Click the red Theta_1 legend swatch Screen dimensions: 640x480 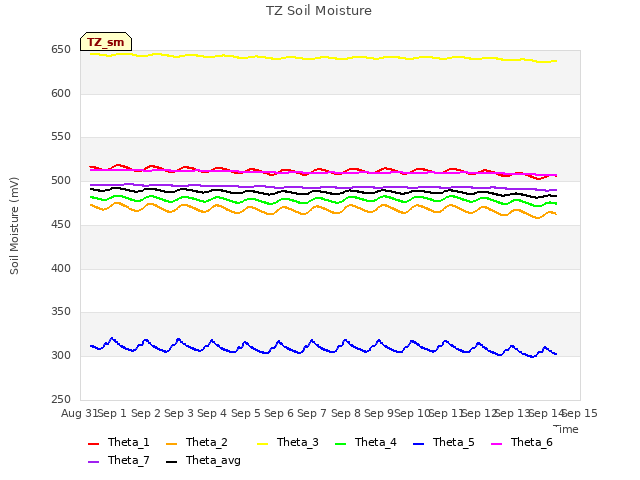[x=93, y=444]
